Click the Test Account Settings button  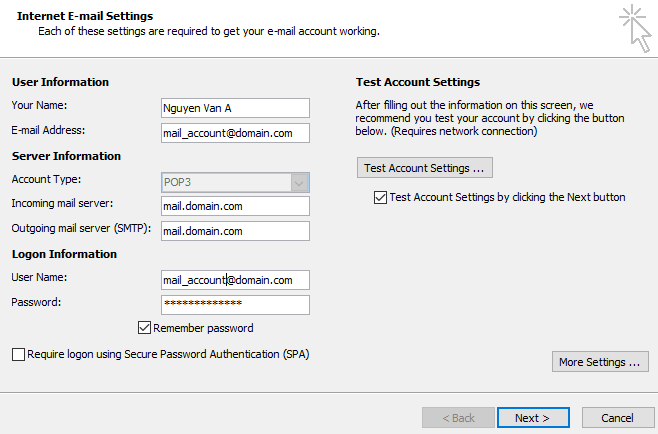click(x=425, y=168)
